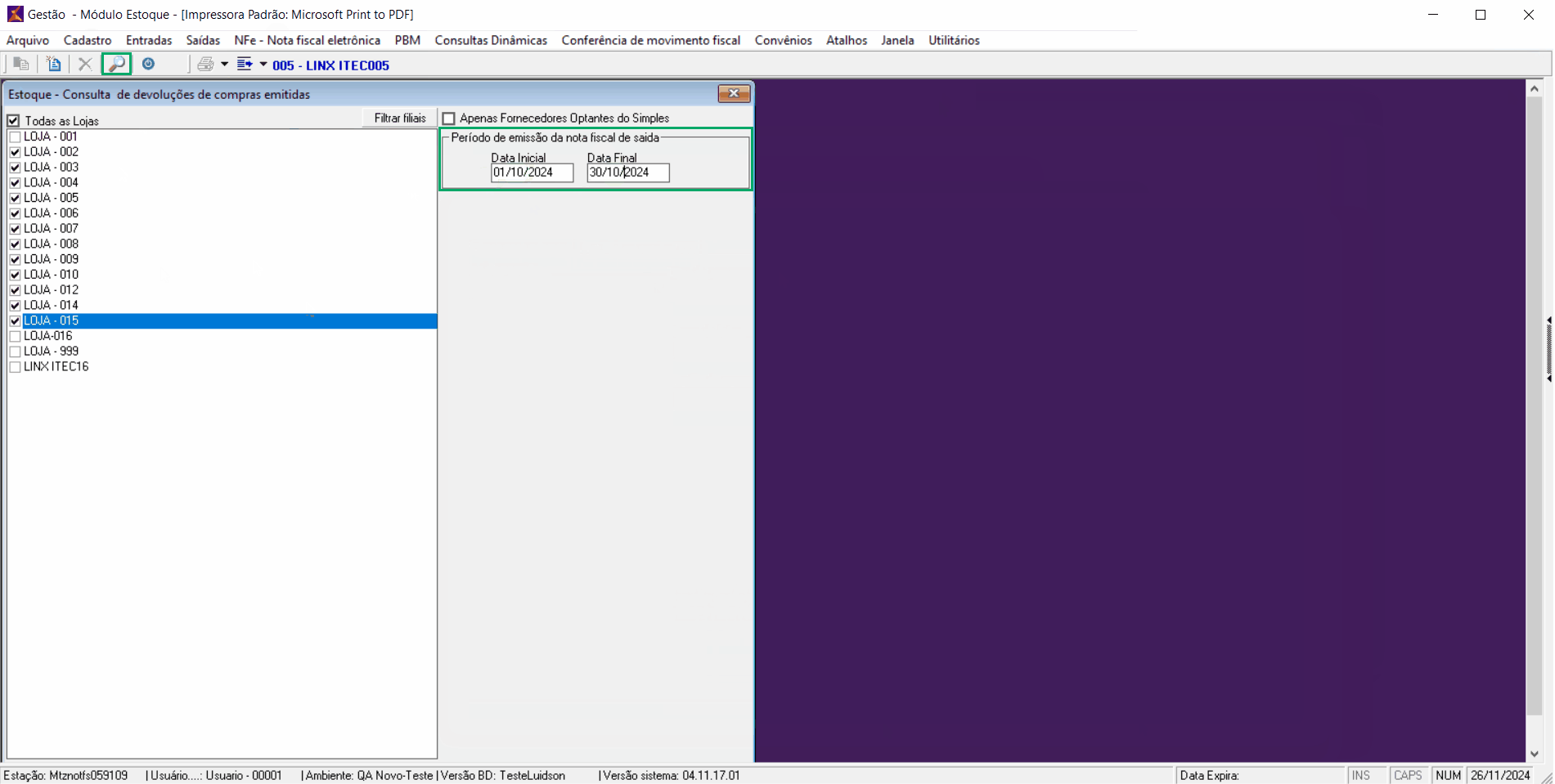Toggle the Todas as Lojas checkbox
Image resolution: width=1555 pixels, height=784 pixels.
[x=13, y=120]
